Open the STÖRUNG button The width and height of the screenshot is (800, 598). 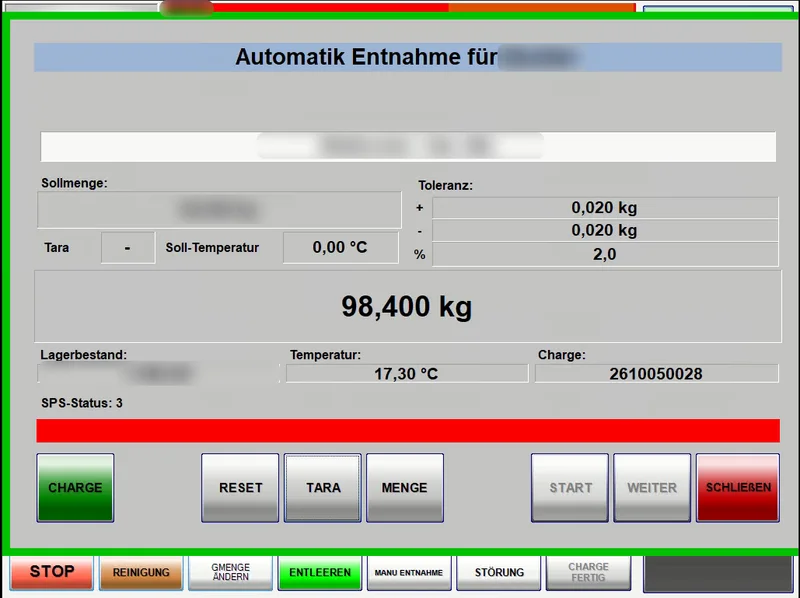498,572
